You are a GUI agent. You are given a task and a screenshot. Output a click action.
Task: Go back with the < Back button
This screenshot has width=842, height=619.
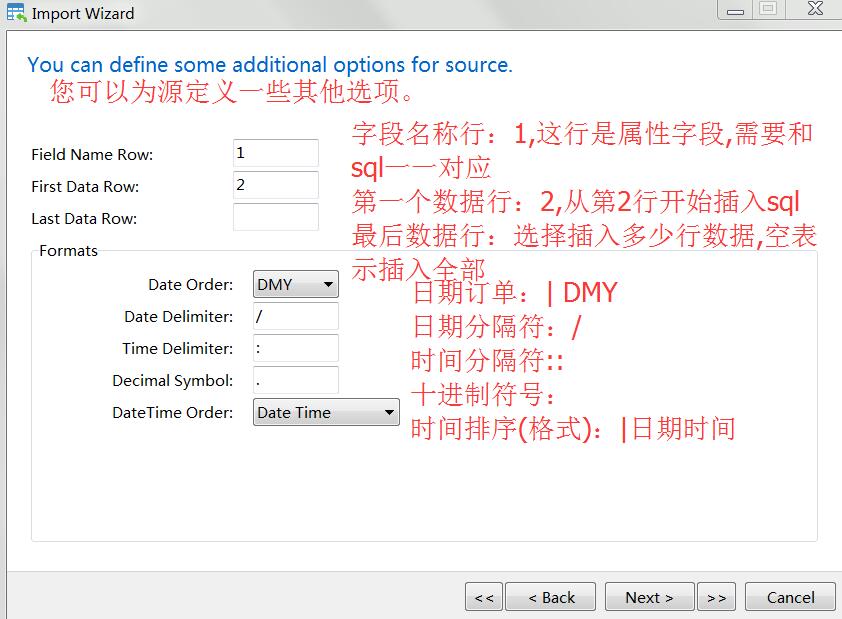point(550,597)
